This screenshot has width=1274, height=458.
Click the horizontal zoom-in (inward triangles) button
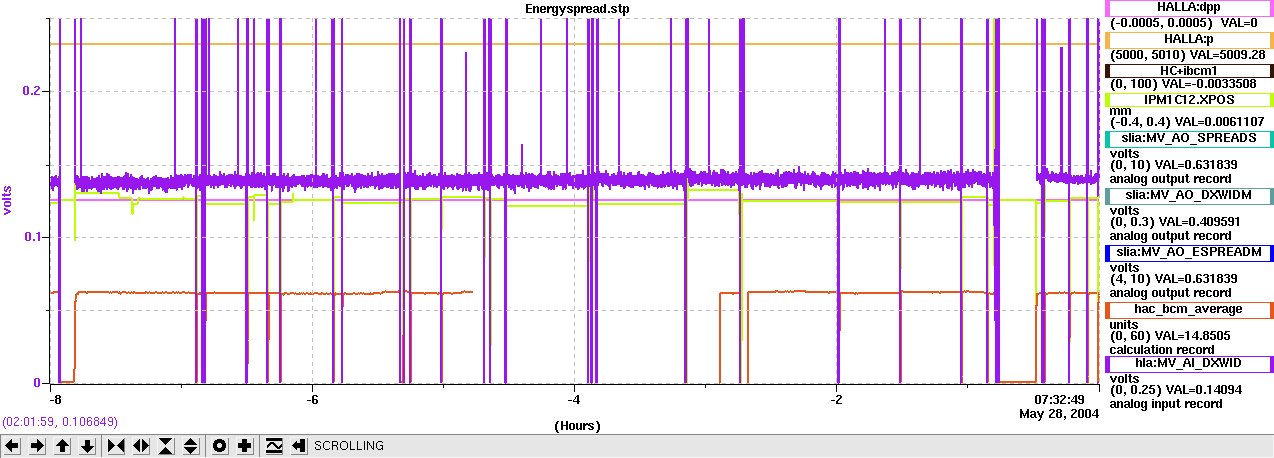click(x=116, y=445)
